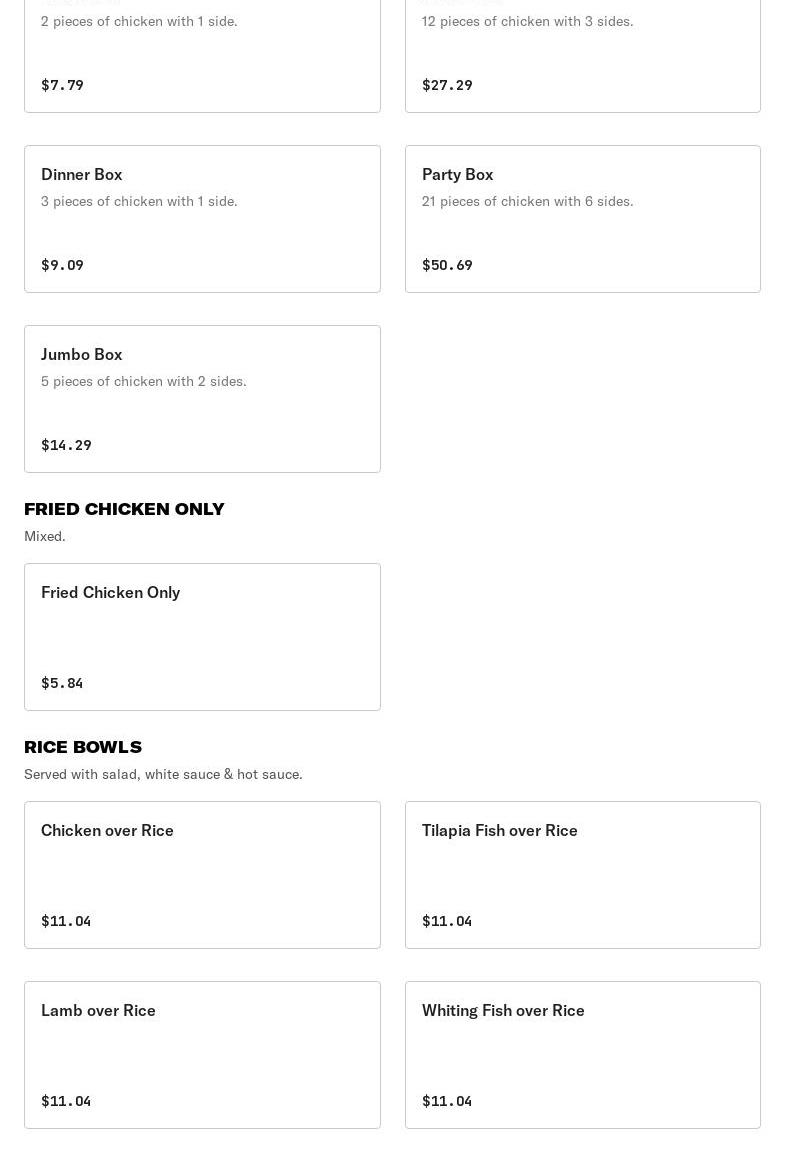Viewport: 785px width, 1154px height.
Task: Click the Fried Chicken Only section heading
Action: 124,509
